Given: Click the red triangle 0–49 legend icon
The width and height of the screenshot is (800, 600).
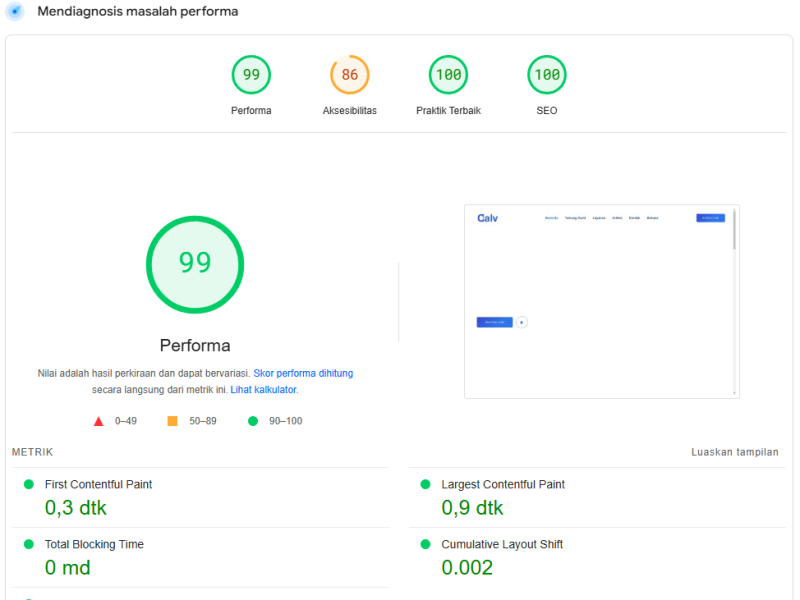Looking at the screenshot, I should [x=98, y=421].
